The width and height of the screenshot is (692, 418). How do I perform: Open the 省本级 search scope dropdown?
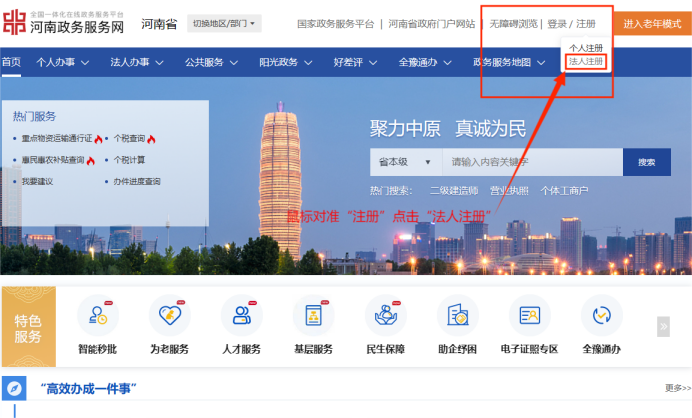(404, 162)
